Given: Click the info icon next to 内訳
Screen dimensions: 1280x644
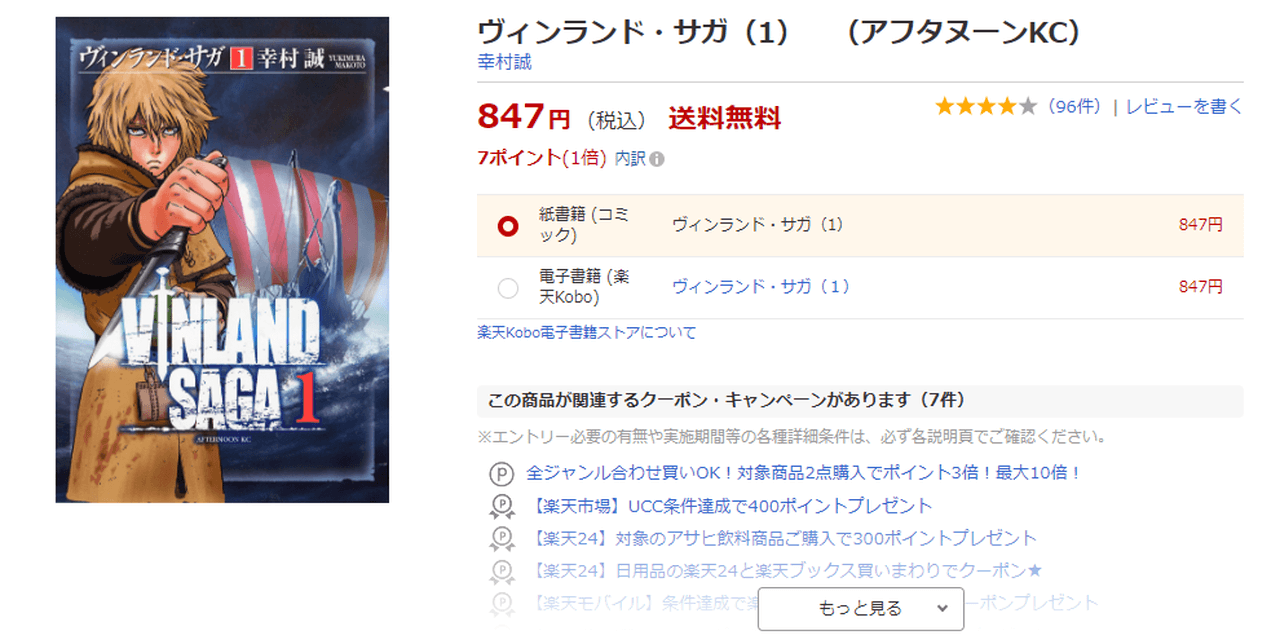Looking at the screenshot, I should point(657,159).
